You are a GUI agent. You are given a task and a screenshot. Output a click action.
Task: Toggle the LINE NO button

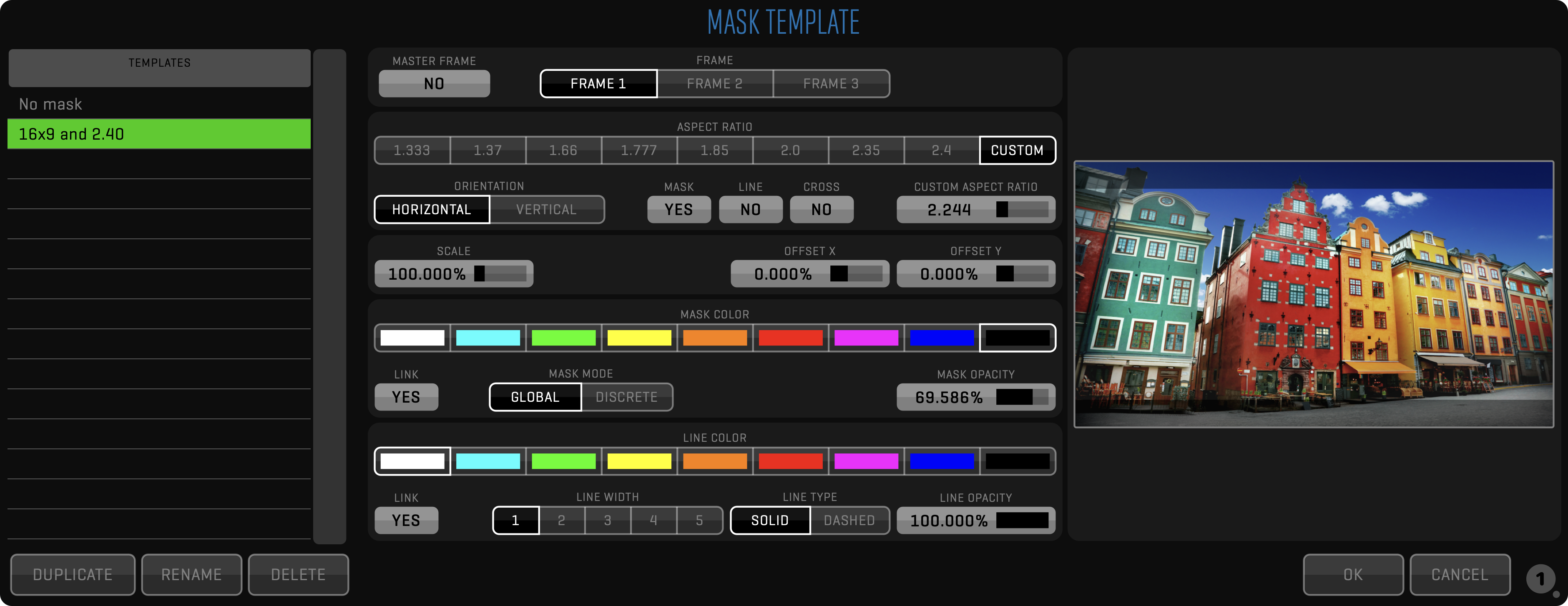coord(750,209)
